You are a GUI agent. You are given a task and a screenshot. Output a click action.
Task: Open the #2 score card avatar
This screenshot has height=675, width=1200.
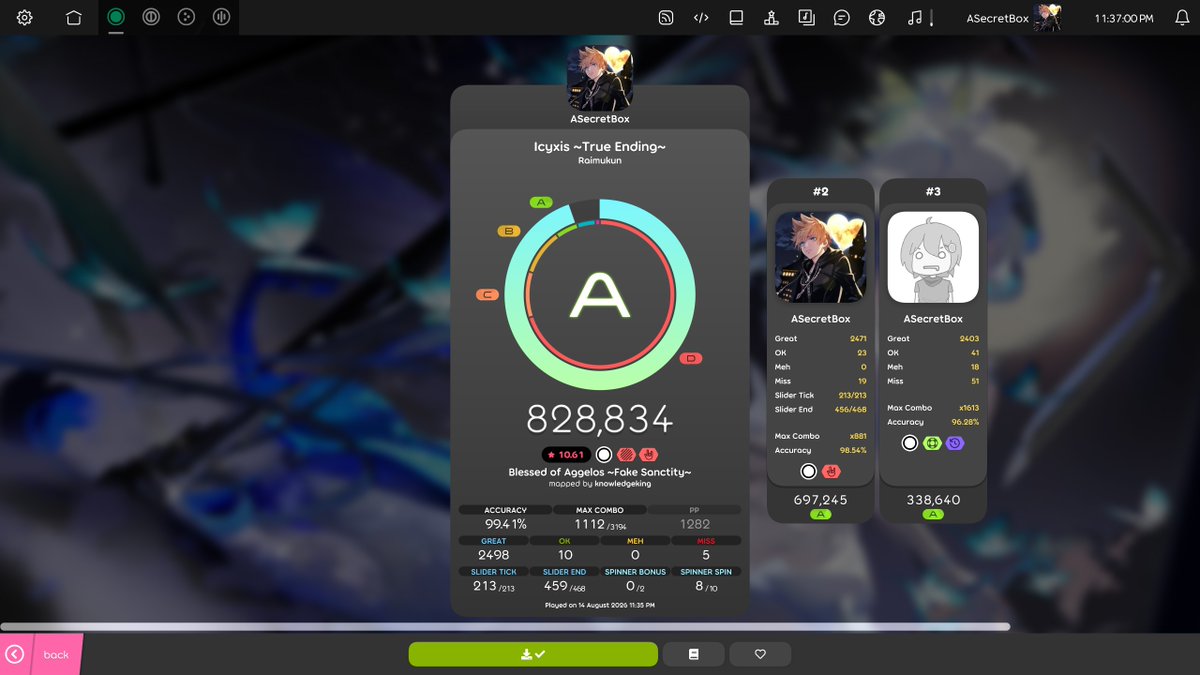(820, 257)
